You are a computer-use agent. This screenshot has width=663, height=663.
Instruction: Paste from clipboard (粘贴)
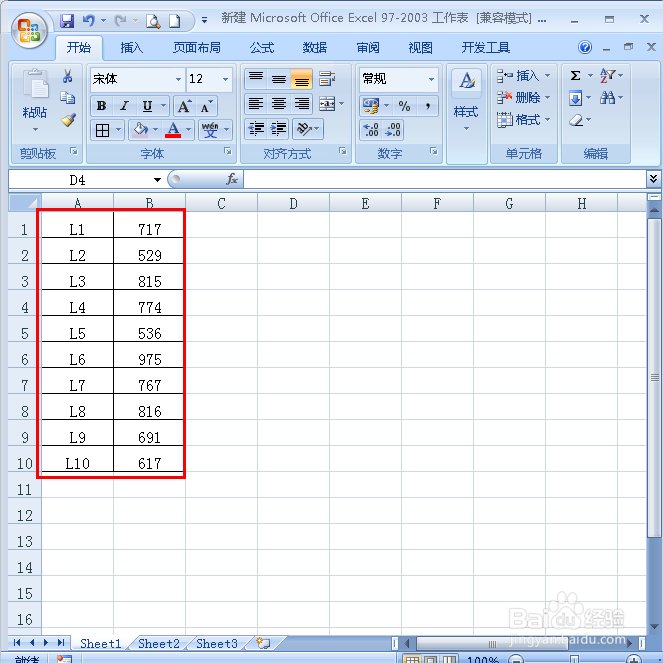point(35,100)
